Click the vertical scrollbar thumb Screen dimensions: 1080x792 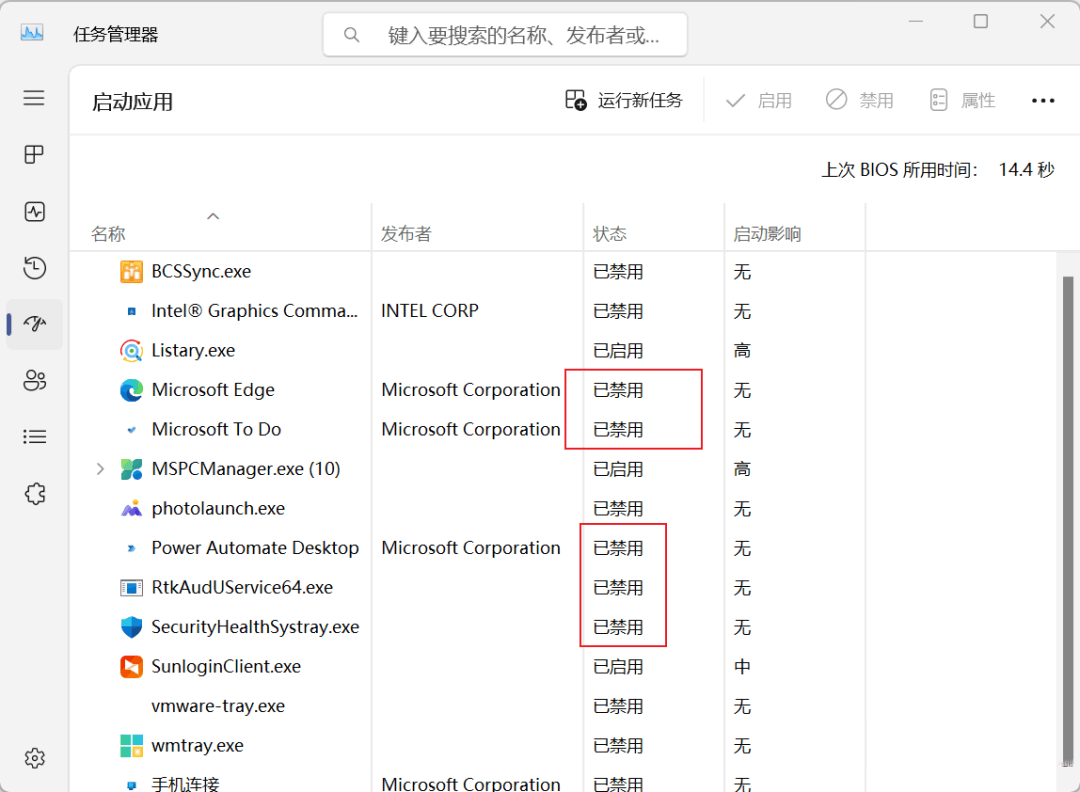[1068, 520]
